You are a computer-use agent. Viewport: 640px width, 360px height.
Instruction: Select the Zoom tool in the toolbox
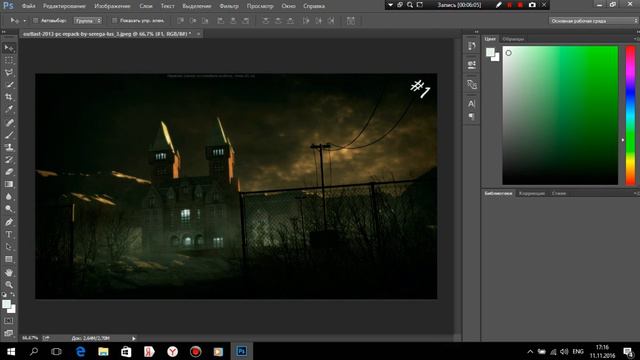pyautogui.click(x=9, y=284)
